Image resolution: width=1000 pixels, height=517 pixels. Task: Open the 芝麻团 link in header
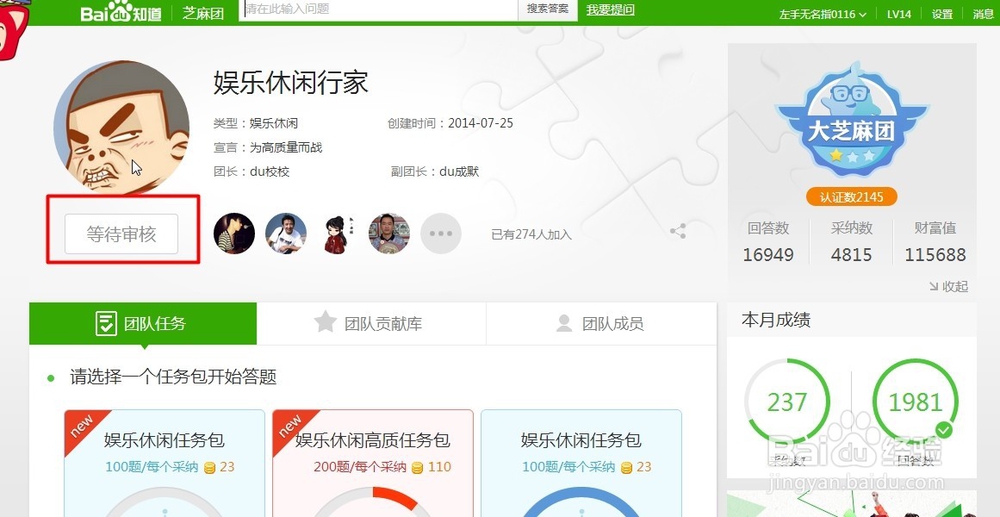point(203,13)
